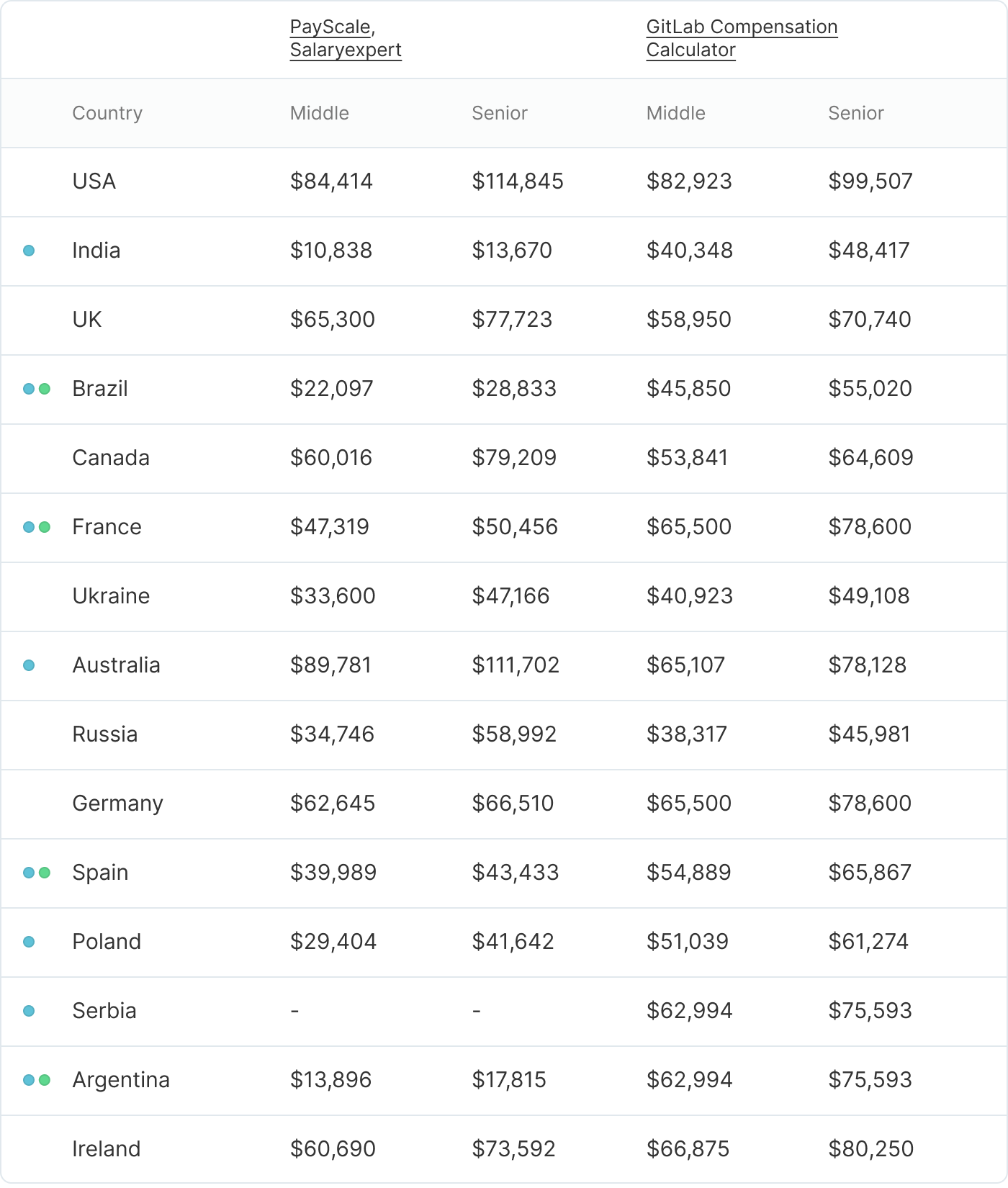Viewport: 1008px width, 1188px height.
Task: Click the Country column header
Action: click(x=107, y=113)
